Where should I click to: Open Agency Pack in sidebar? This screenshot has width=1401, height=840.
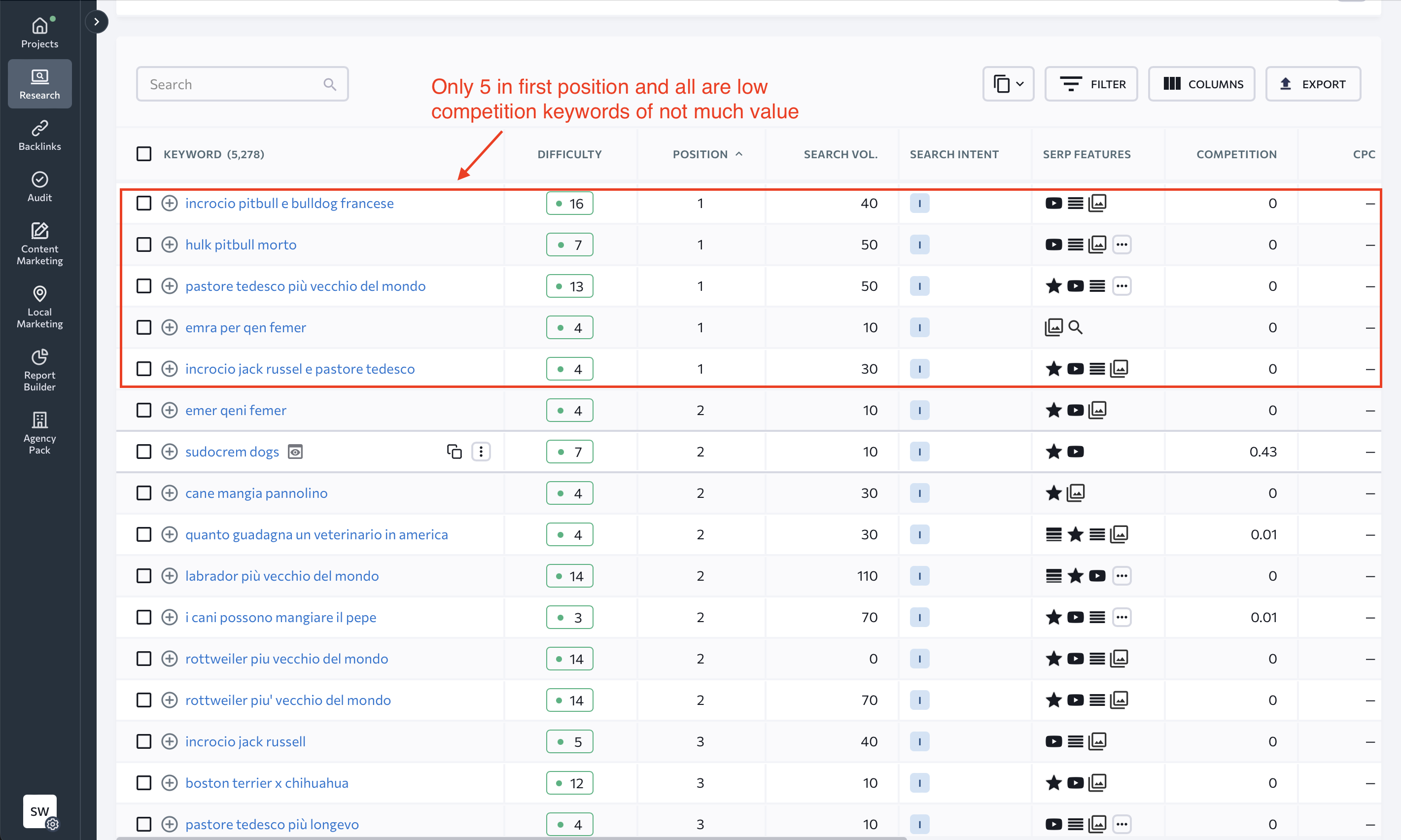coord(39,434)
